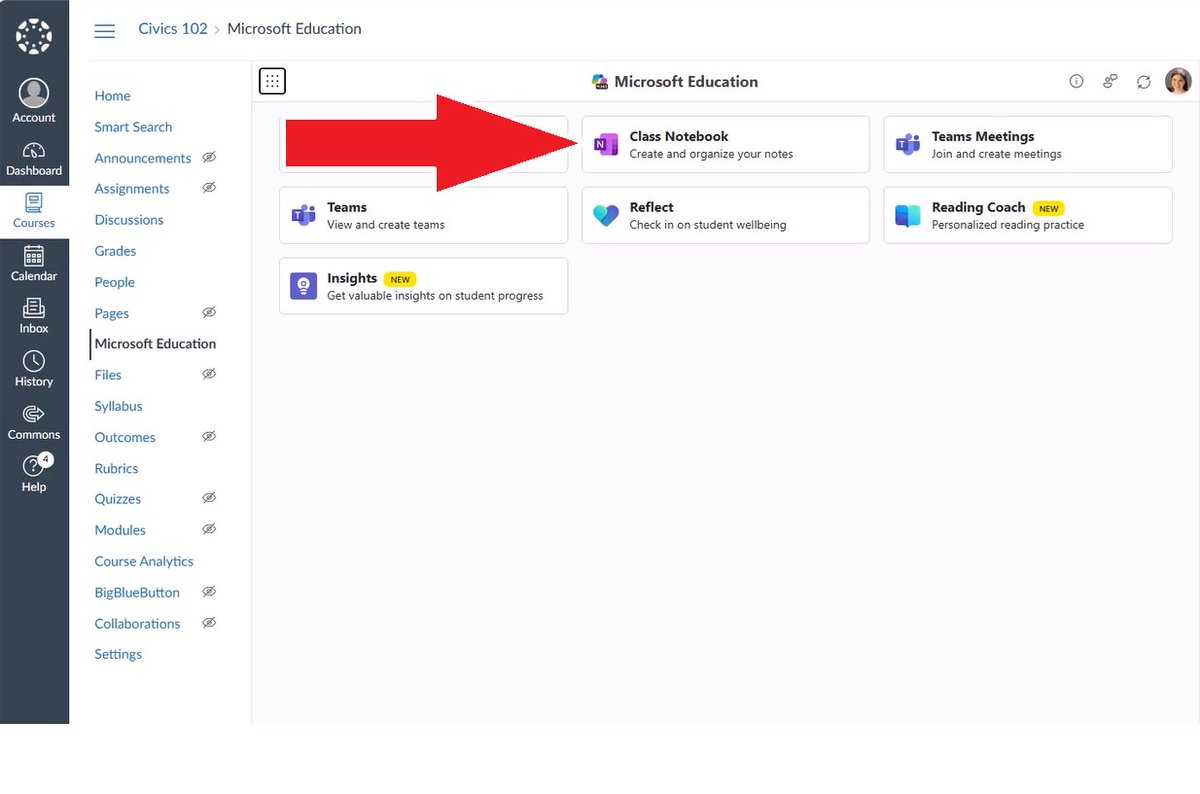1200x794 pixels.
Task: Click the hidden-eye icon beside Files
Action: coord(209,374)
